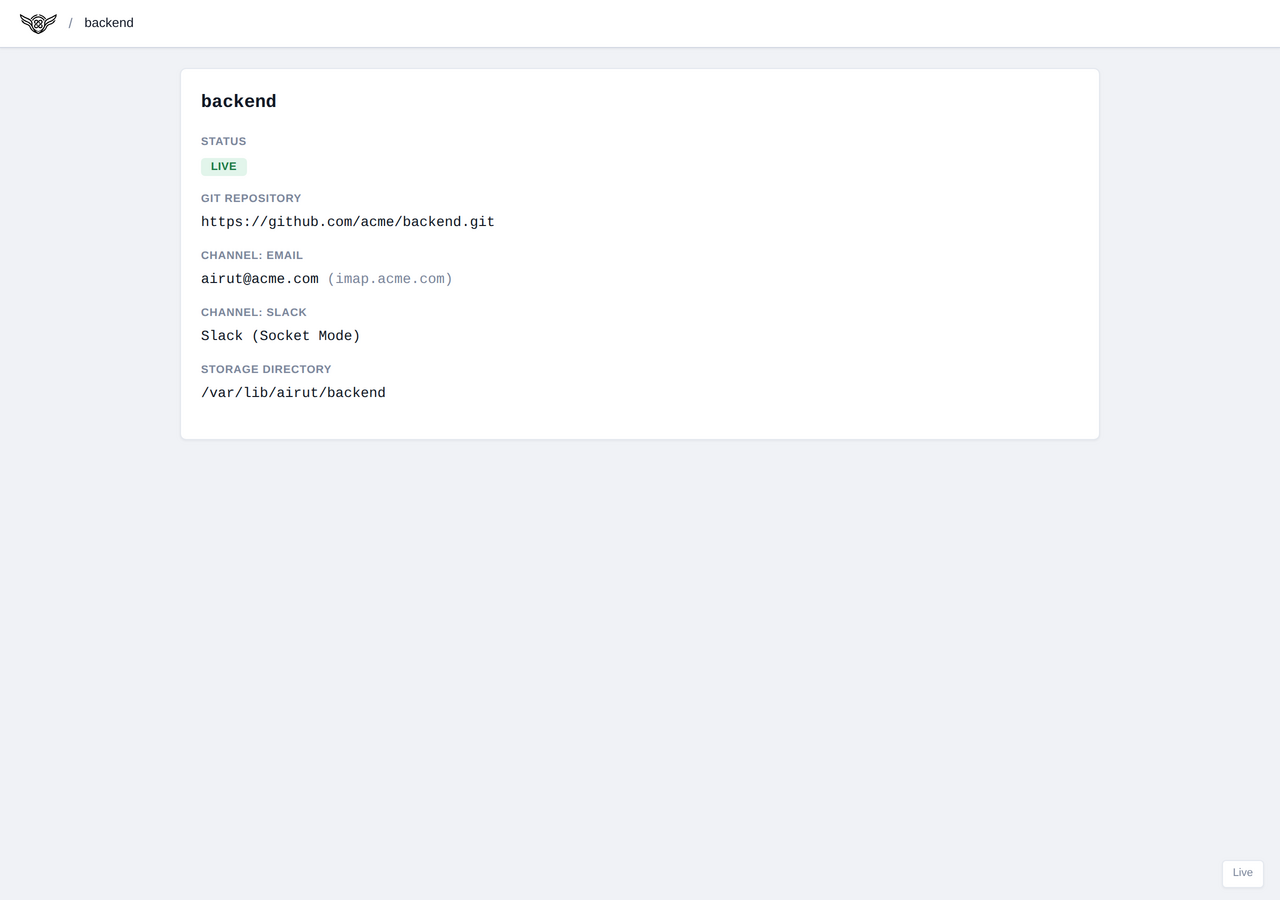The height and width of the screenshot is (900, 1280).
Task: Click the GIT REPOSITORY label
Action: point(251,198)
